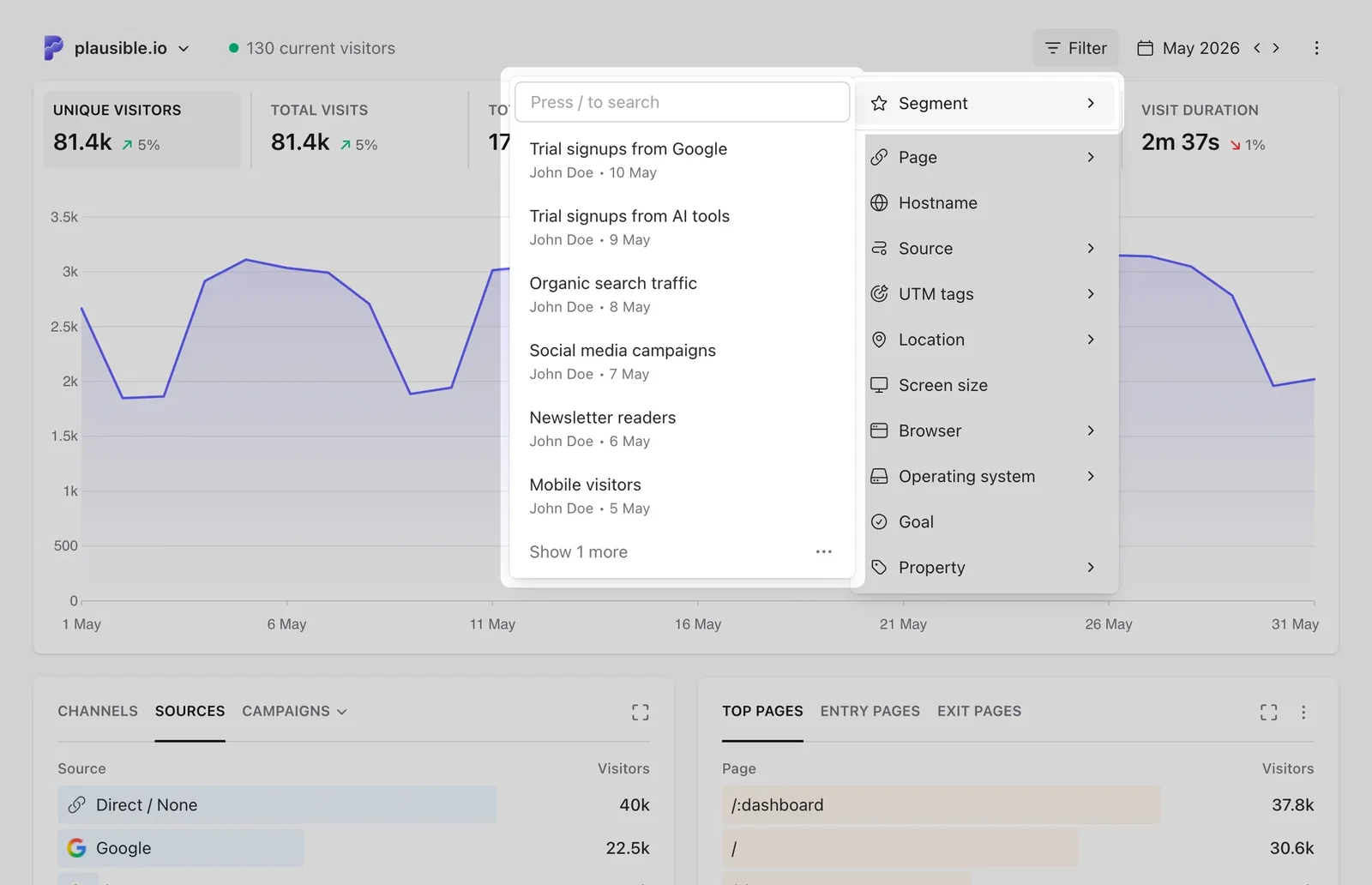Switch to the Channels tab

tap(98, 711)
